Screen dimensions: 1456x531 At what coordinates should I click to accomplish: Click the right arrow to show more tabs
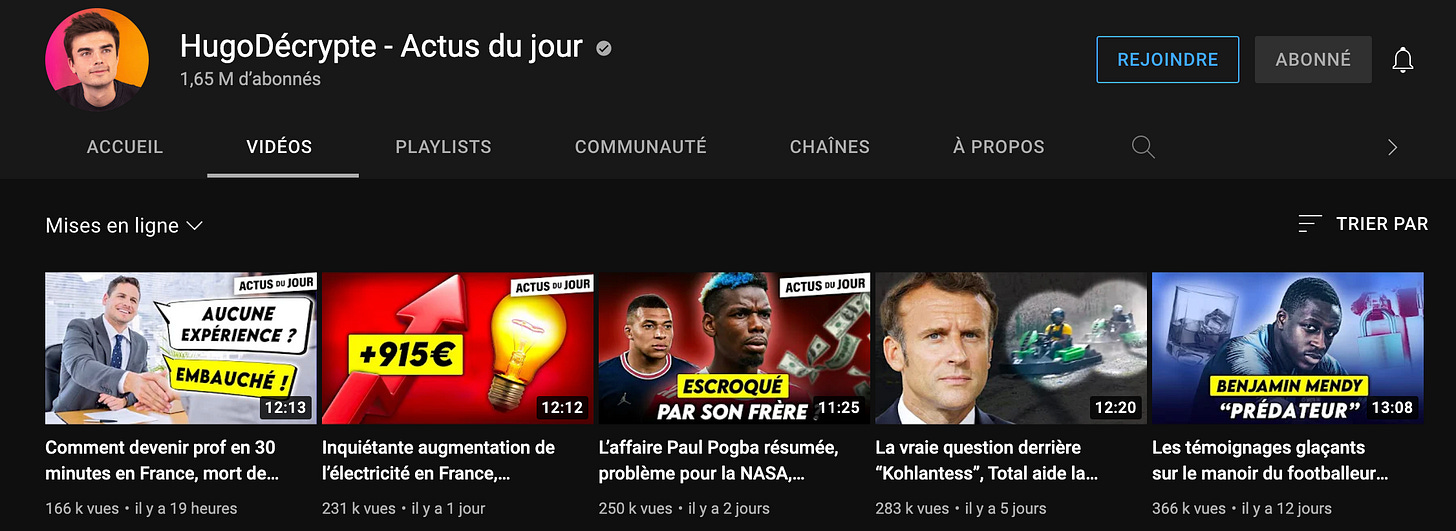[x=1392, y=147]
